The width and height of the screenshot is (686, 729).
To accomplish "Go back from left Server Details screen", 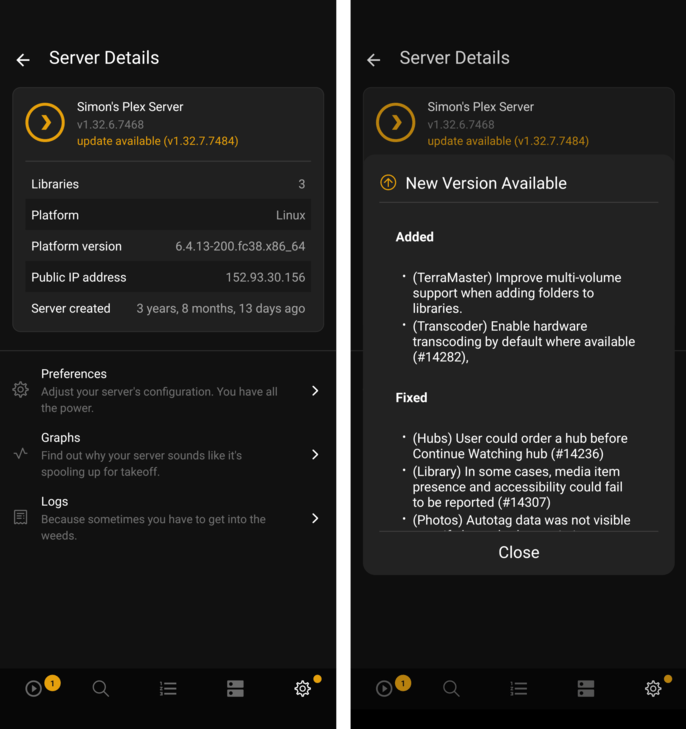I will (x=23, y=60).
